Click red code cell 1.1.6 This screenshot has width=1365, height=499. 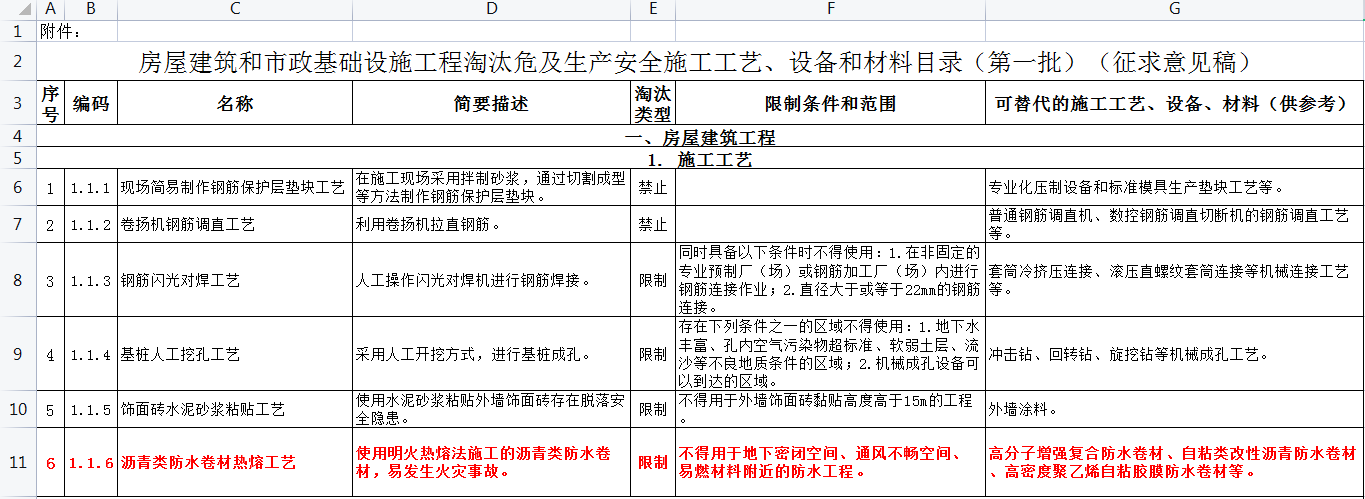[x=91, y=463]
